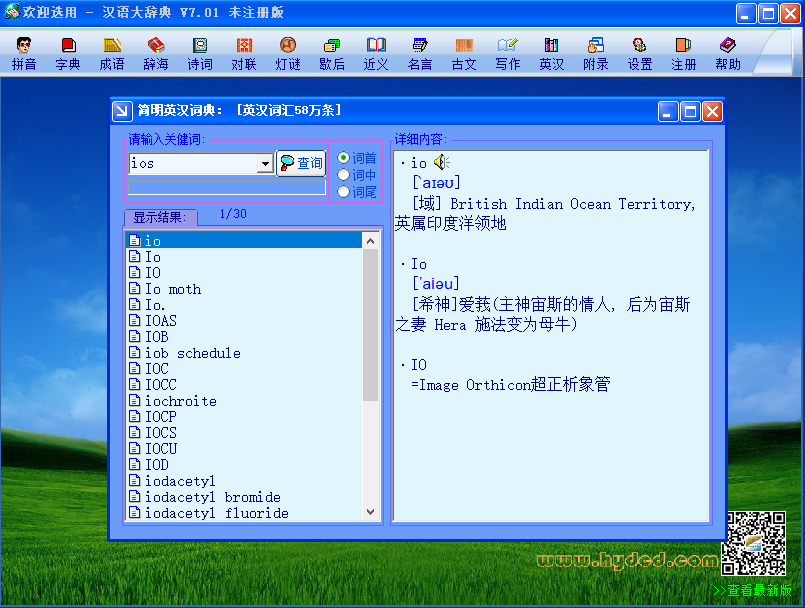
Task: Open the 英汉 English-Chinese tool
Action: tap(552, 53)
